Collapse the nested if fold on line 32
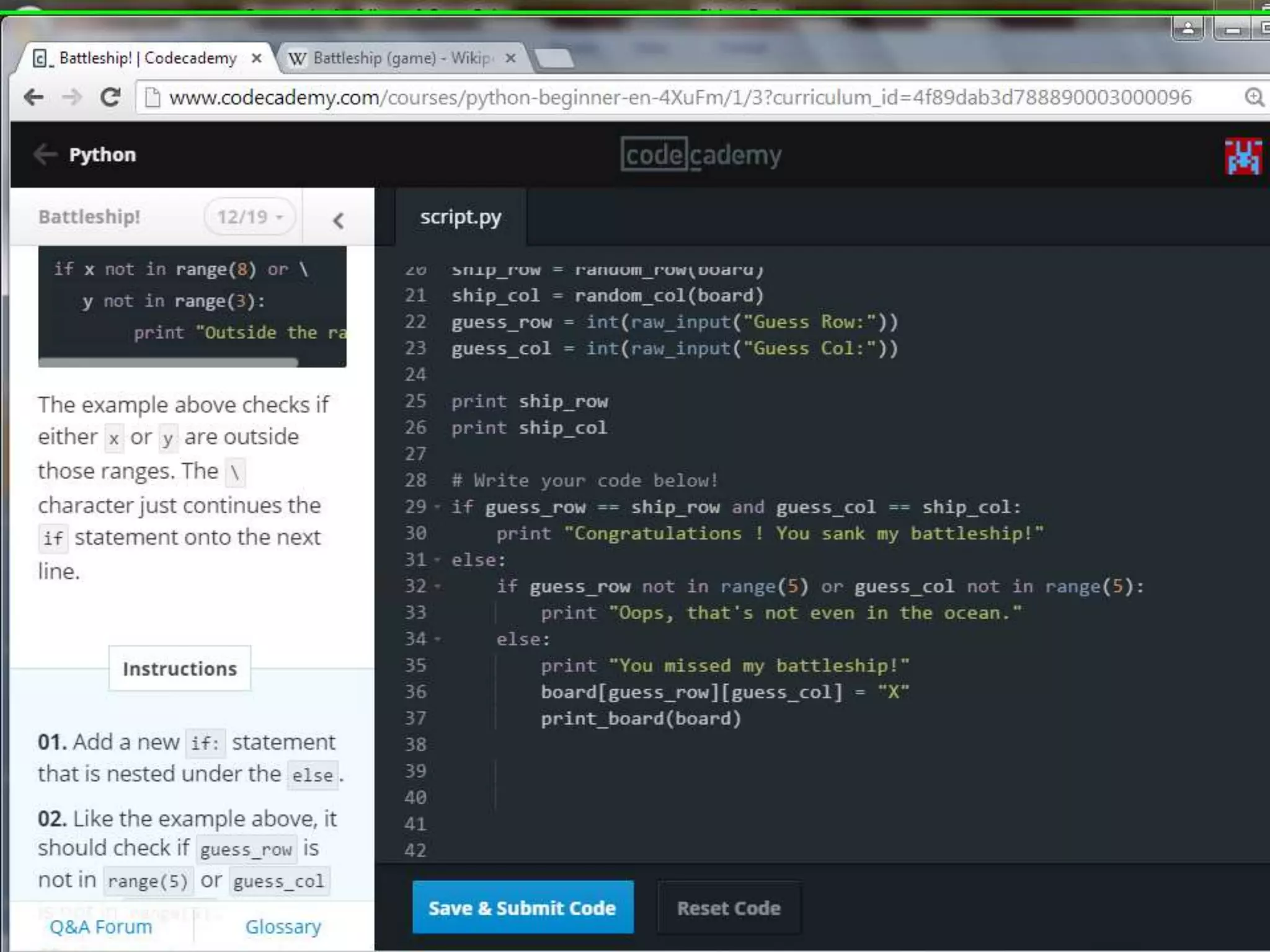 pyautogui.click(x=438, y=586)
